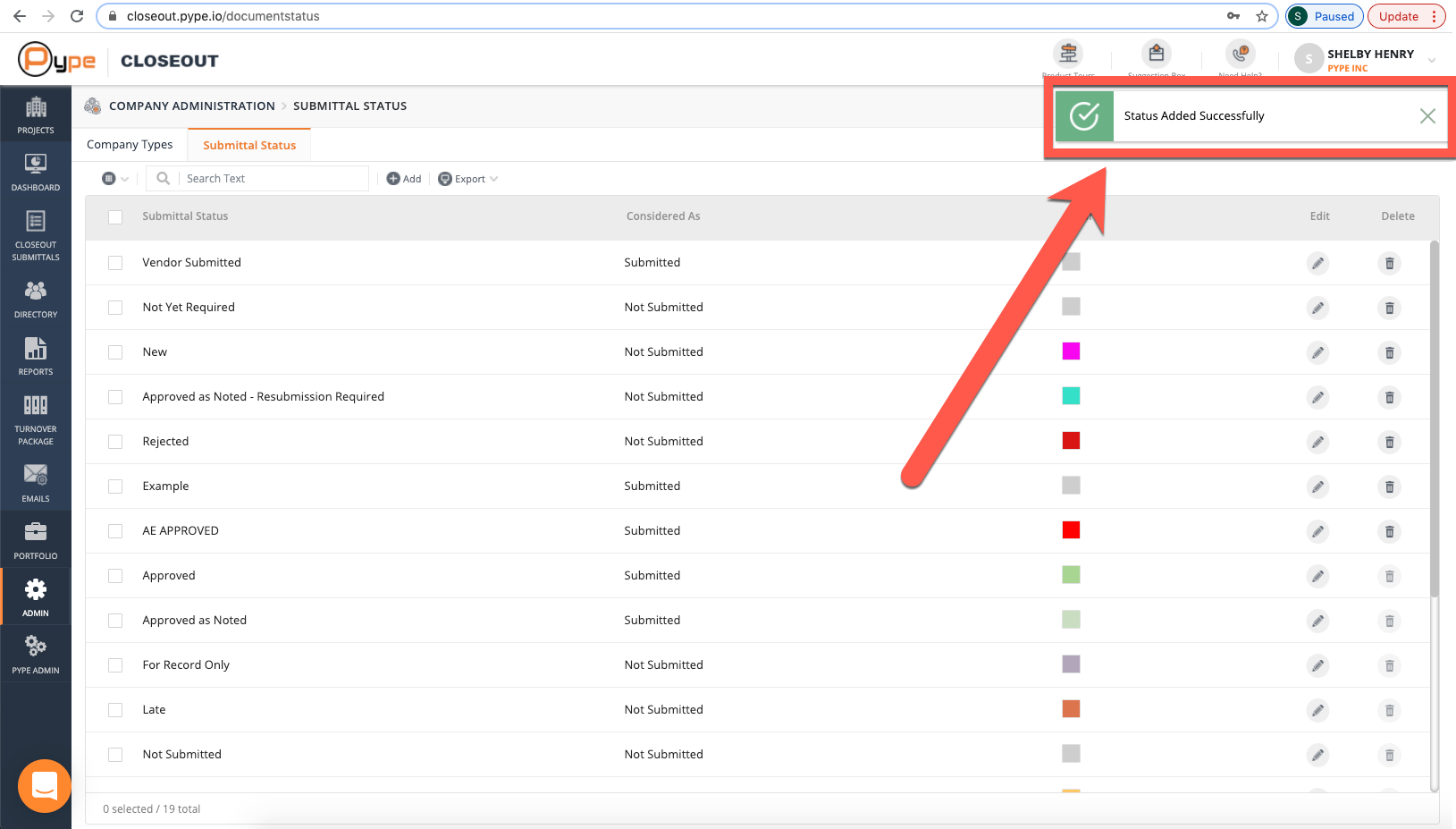The image size is (1456, 829).
Task: Open the Directory sidebar item
Action: 36,299
